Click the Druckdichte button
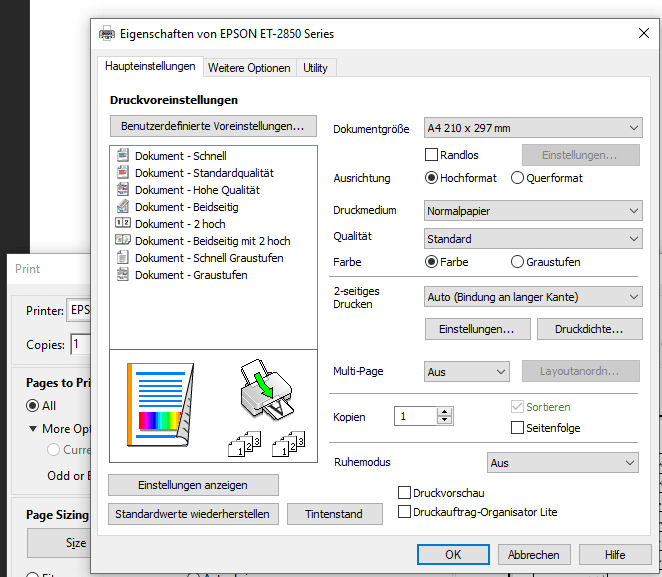 pyautogui.click(x=589, y=329)
